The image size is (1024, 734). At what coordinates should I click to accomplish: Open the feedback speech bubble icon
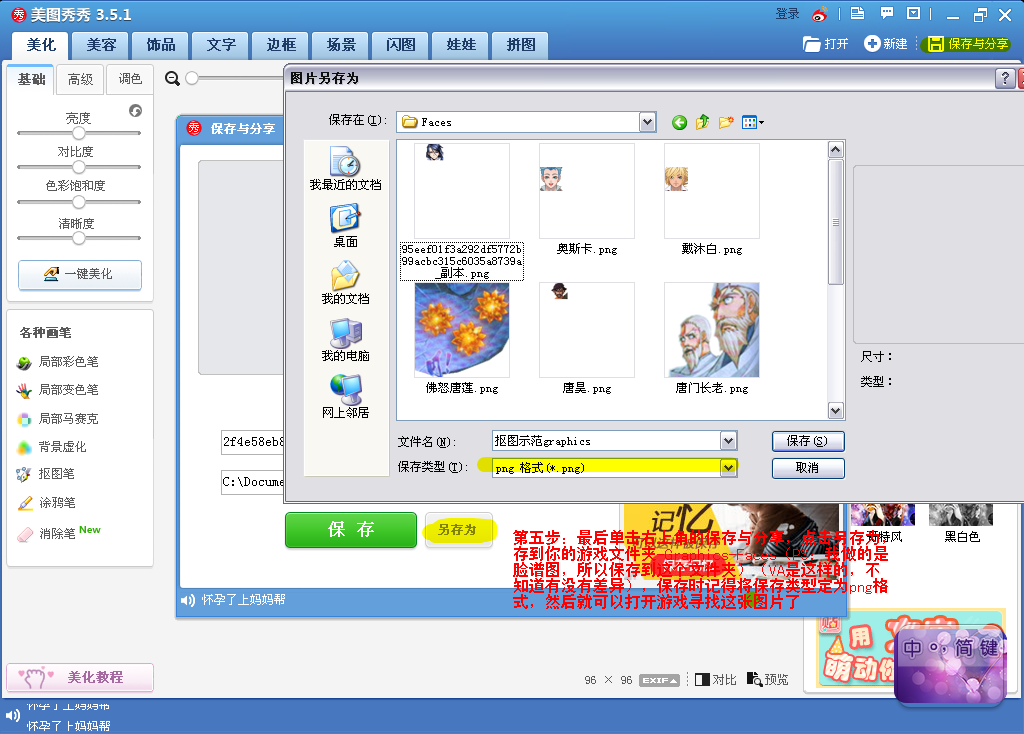click(886, 13)
